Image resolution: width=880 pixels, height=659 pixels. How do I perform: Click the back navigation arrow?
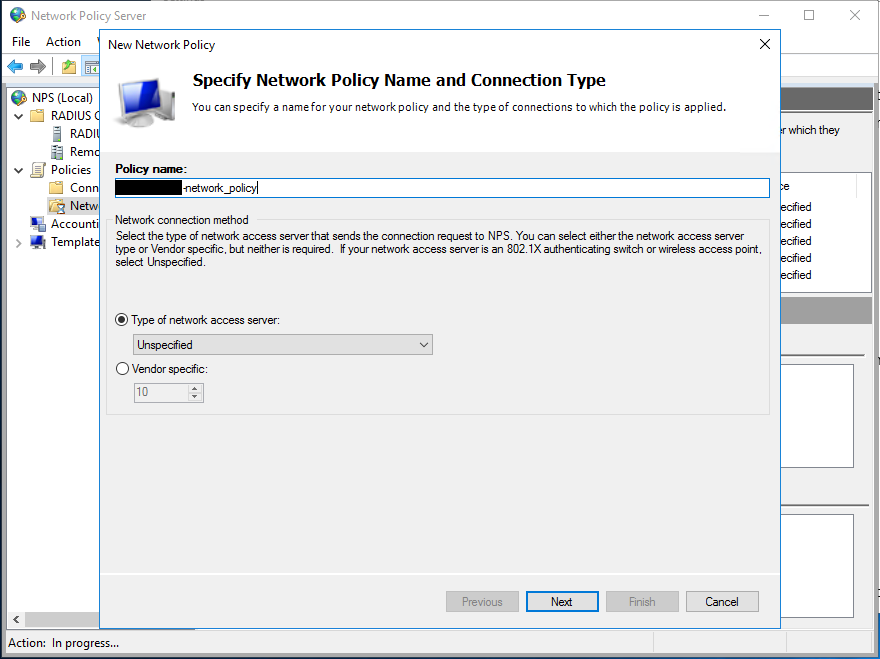[16, 67]
